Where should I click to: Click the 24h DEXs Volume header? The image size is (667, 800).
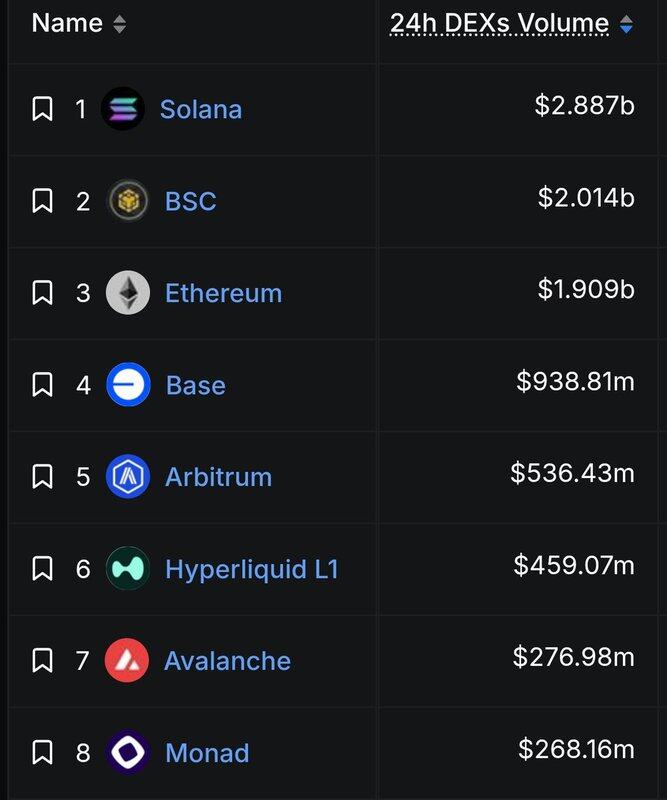(x=499, y=23)
